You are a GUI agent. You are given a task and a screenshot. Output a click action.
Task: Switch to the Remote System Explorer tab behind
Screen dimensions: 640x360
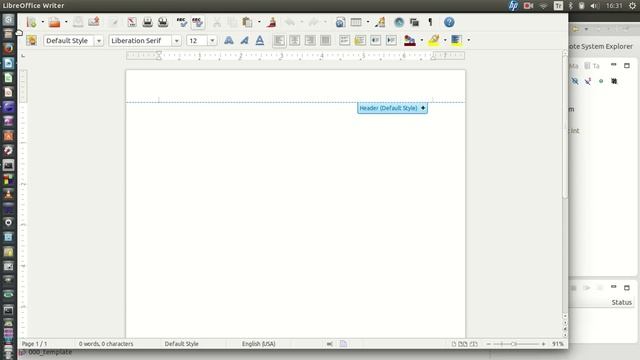[600, 47]
